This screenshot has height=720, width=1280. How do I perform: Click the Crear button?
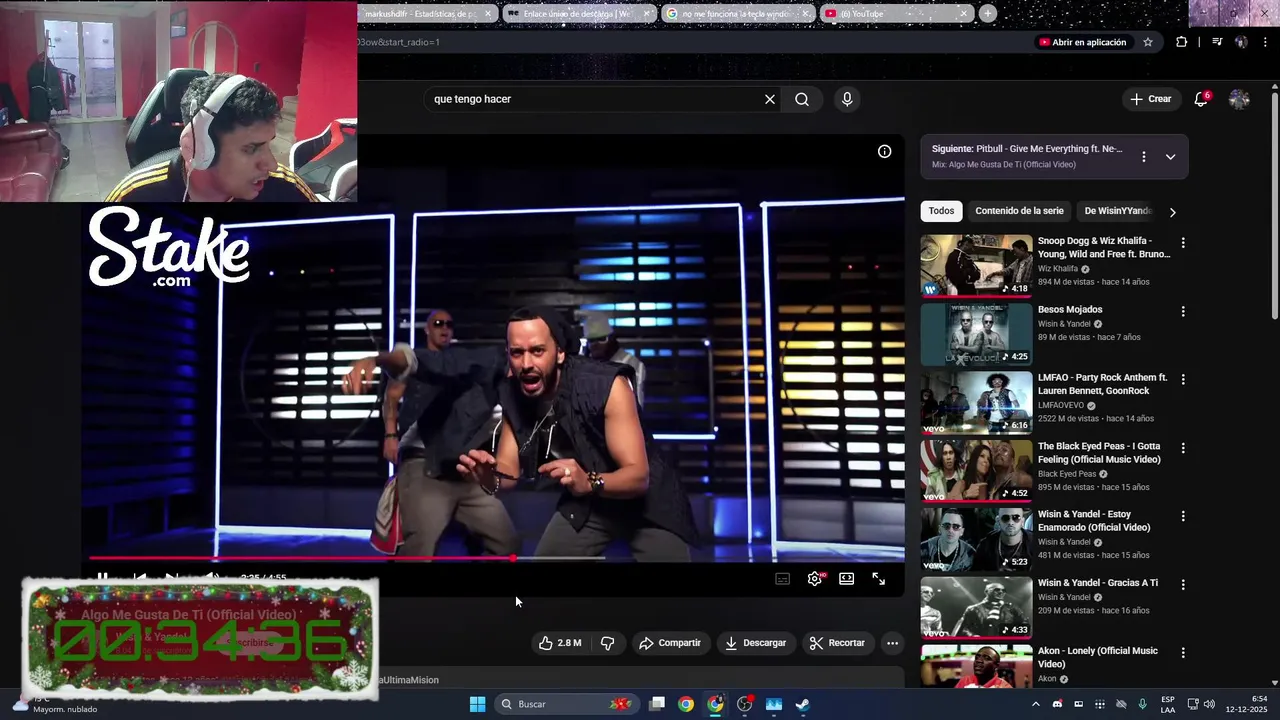[1150, 99]
